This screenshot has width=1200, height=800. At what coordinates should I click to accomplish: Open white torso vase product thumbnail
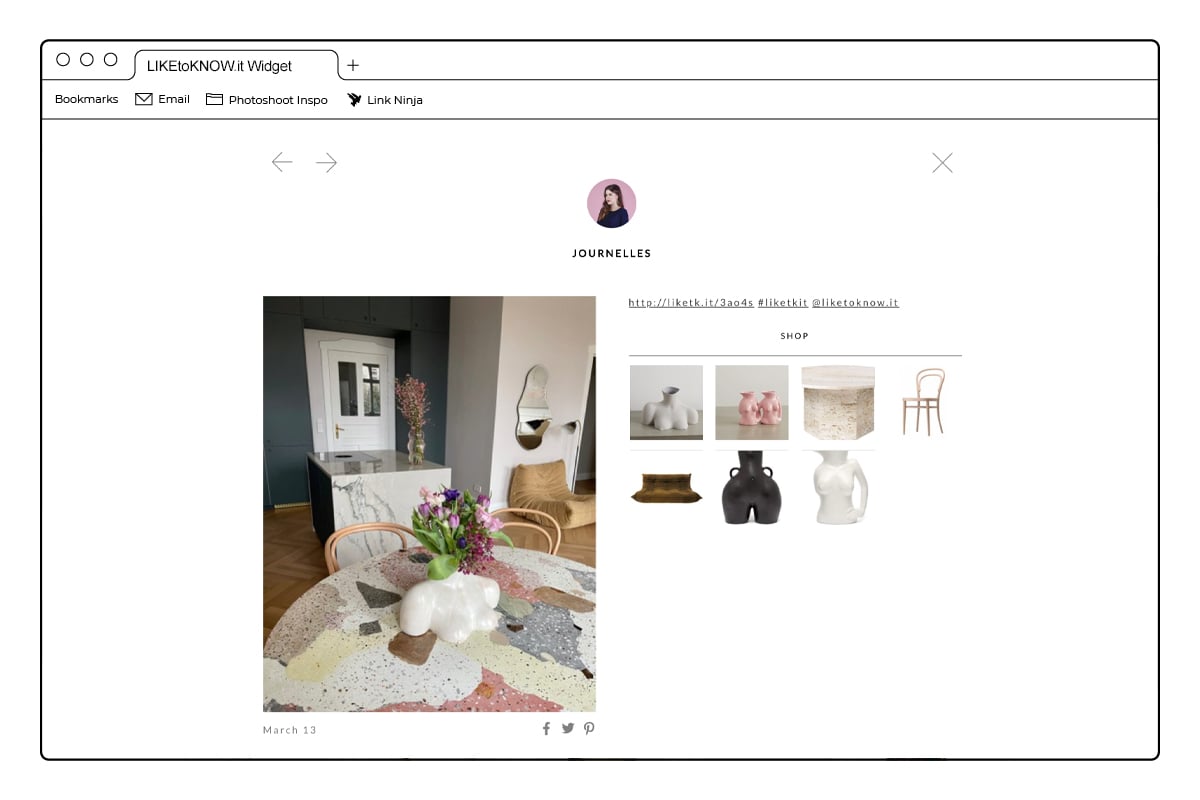coord(666,402)
